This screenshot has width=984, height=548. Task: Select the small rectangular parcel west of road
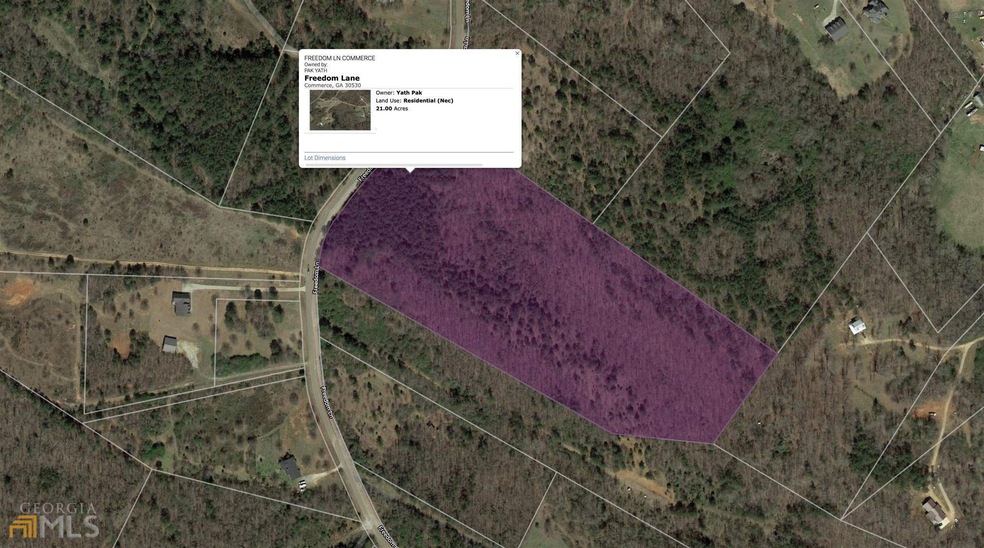click(259, 340)
